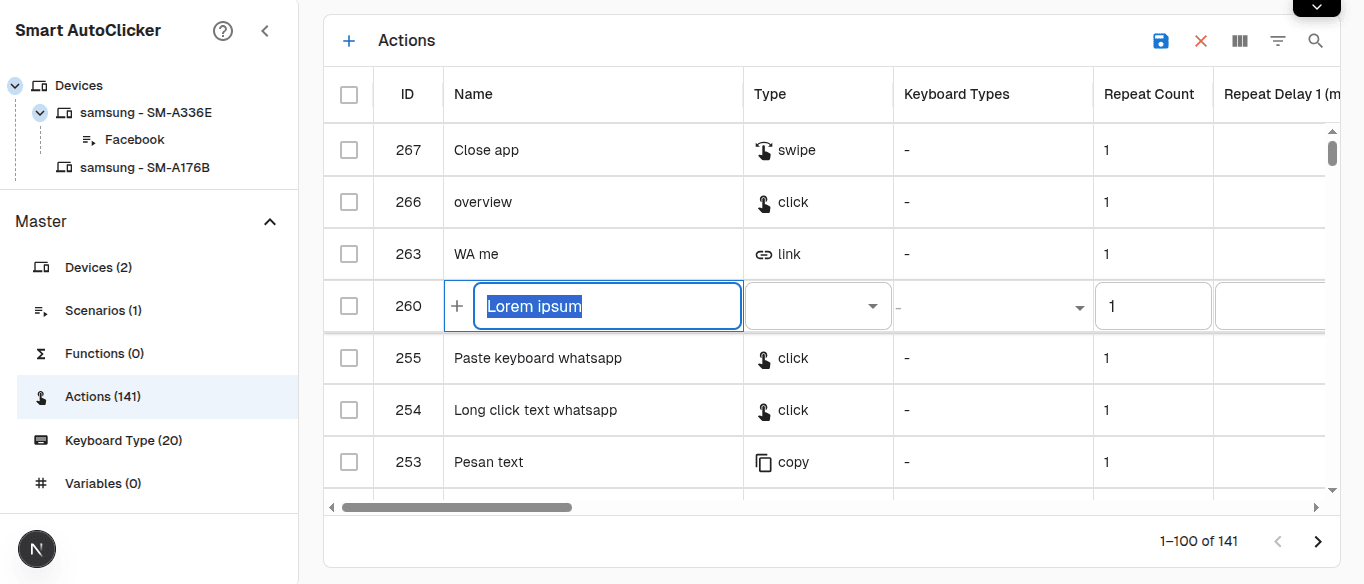Check the box for row 267
Image resolution: width=1364 pixels, height=584 pixels.
[x=349, y=150]
